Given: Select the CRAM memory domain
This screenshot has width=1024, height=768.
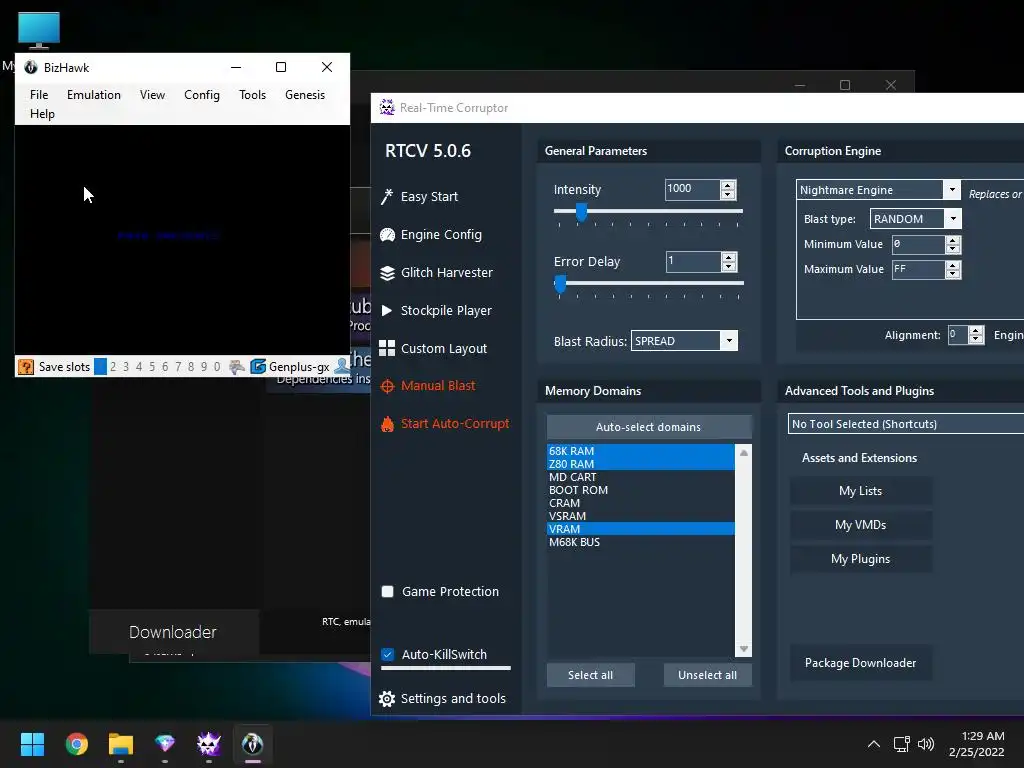Looking at the screenshot, I should [641, 503].
